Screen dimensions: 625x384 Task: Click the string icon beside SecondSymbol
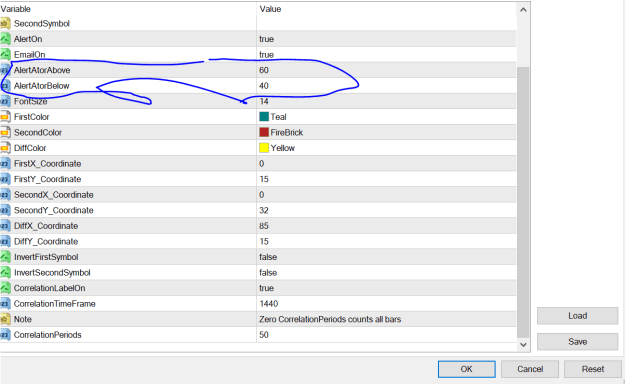tap(5, 24)
